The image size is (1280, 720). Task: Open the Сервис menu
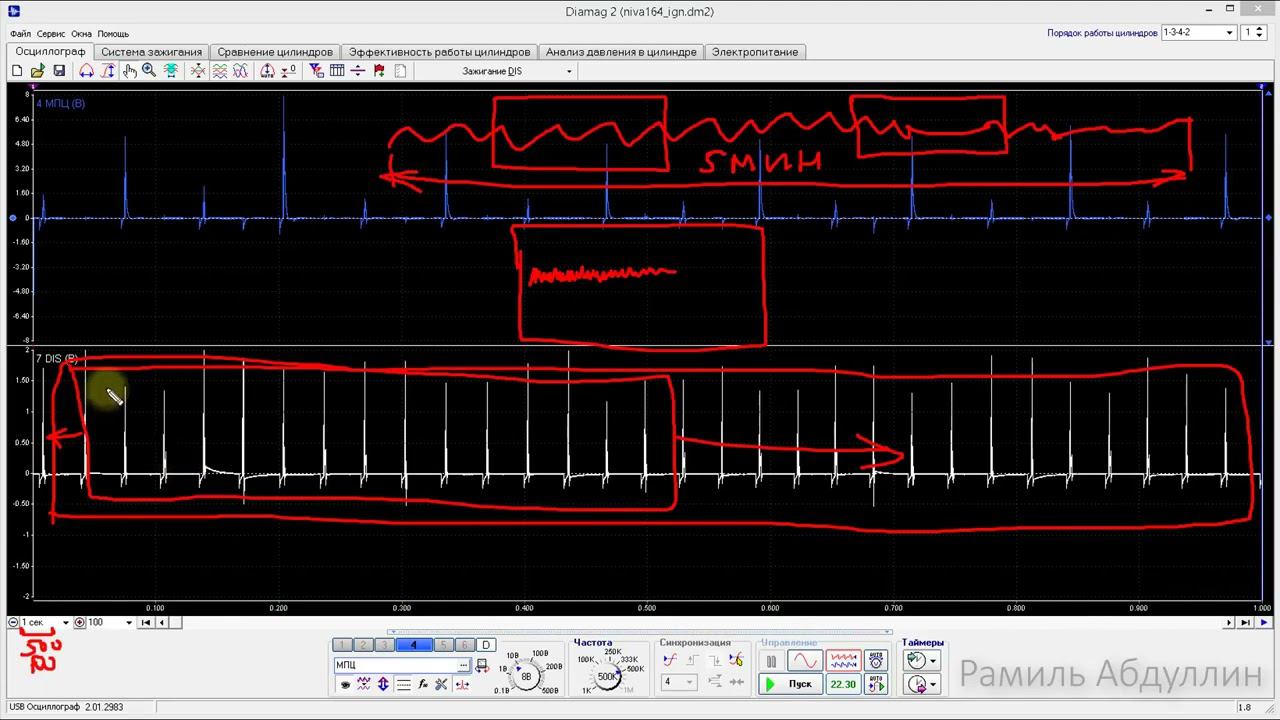(51, 34)
